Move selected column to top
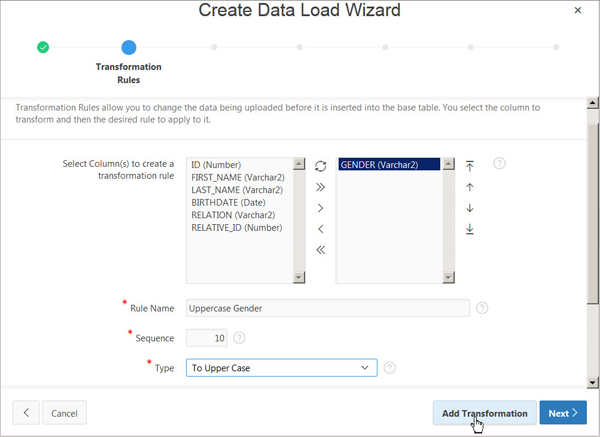This screenshot has width=600, height=437. point(470,166)
